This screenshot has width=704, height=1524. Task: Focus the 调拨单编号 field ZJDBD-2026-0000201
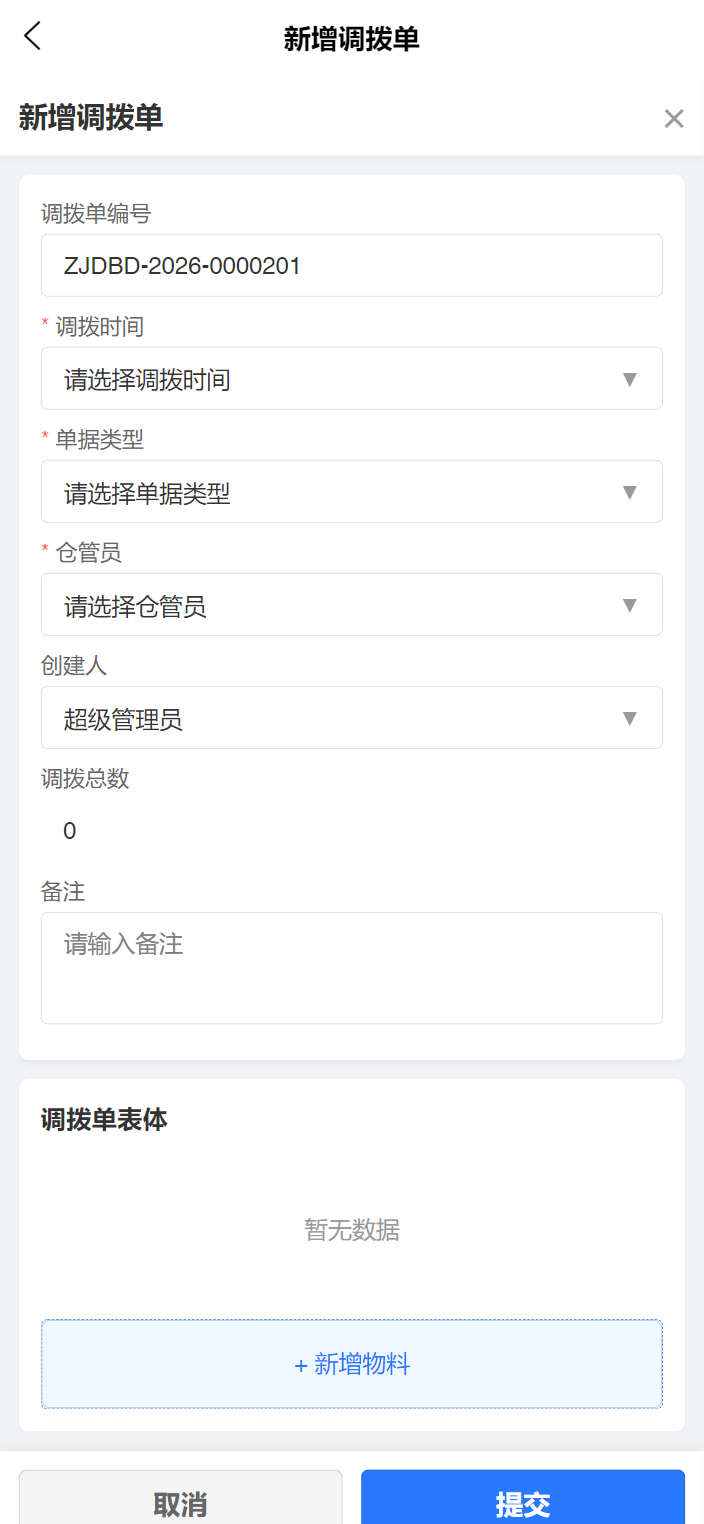351,266
